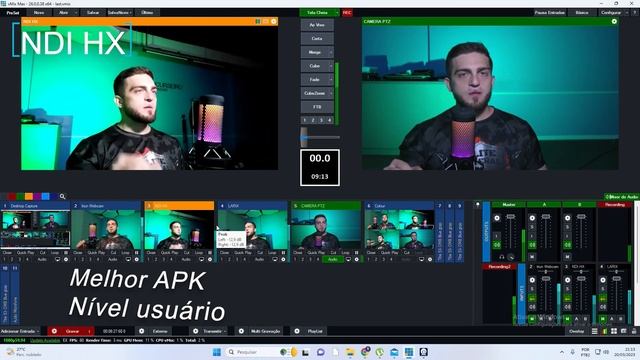Select the orange color category swatch

(x=29, y=196)
